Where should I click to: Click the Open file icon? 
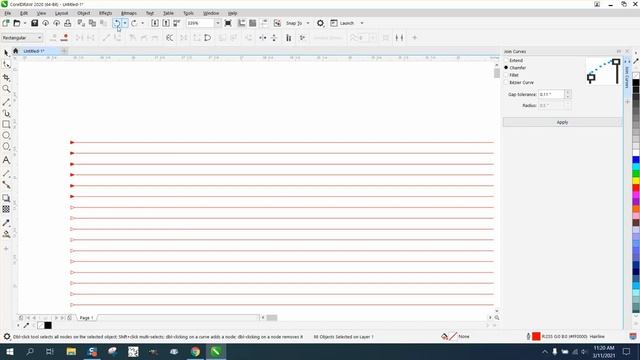(x=17, y=23)
